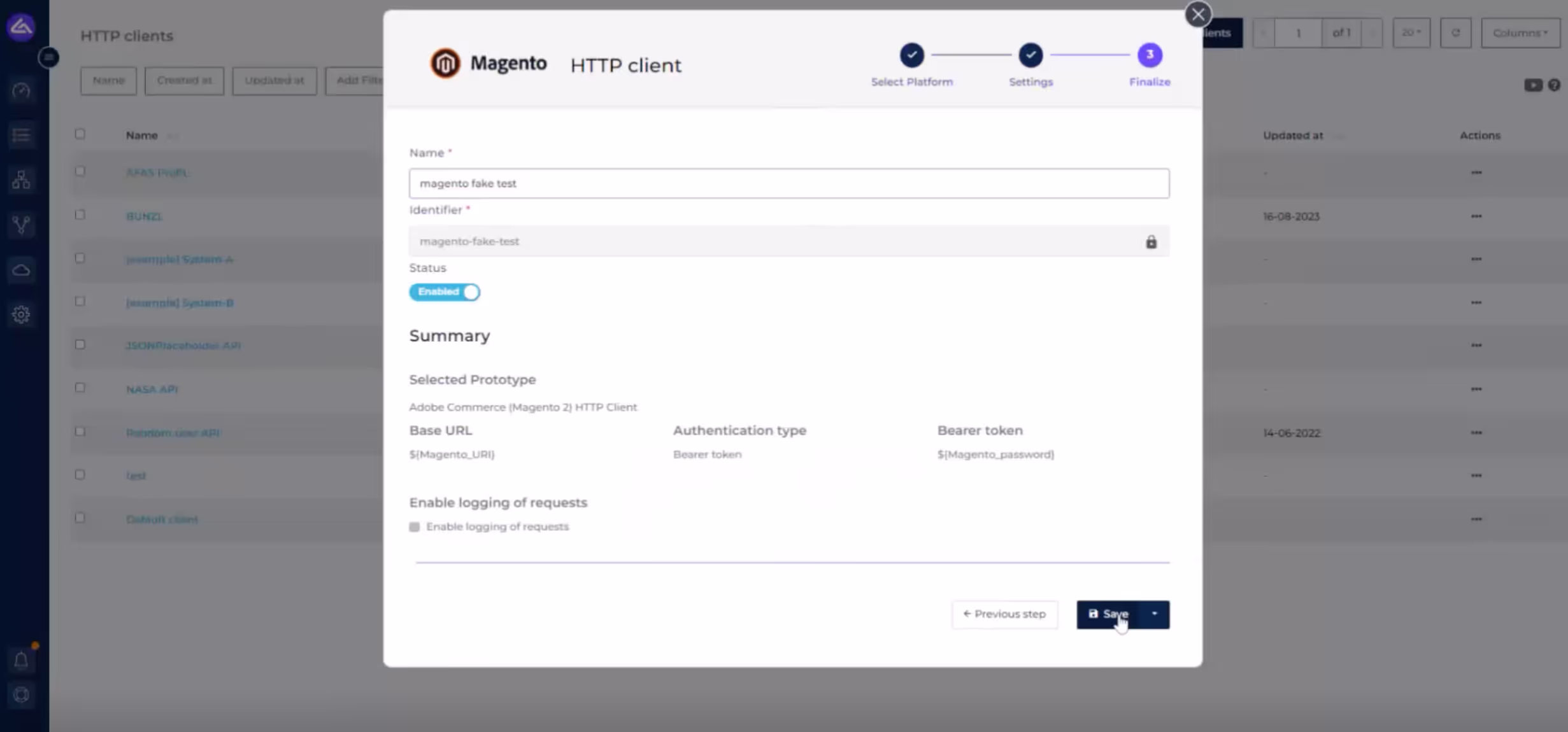Viewport: 1568px width, 732px height.
Task: Click the refresh icon in the table toolbar
Action: [x=1456, y=32]
